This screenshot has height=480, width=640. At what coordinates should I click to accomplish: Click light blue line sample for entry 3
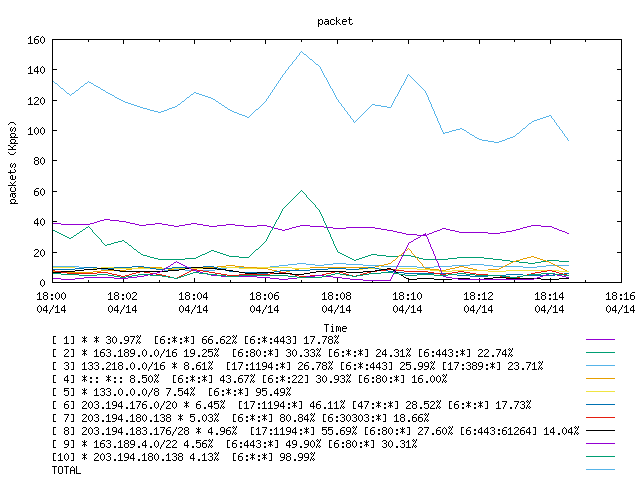600,365
